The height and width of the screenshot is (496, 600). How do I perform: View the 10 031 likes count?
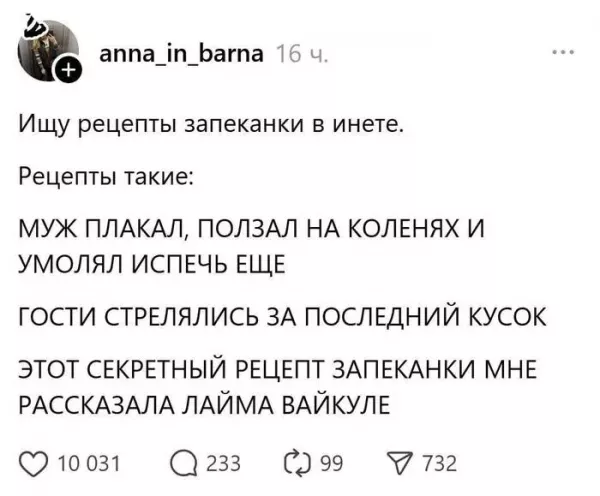[91, 462]
